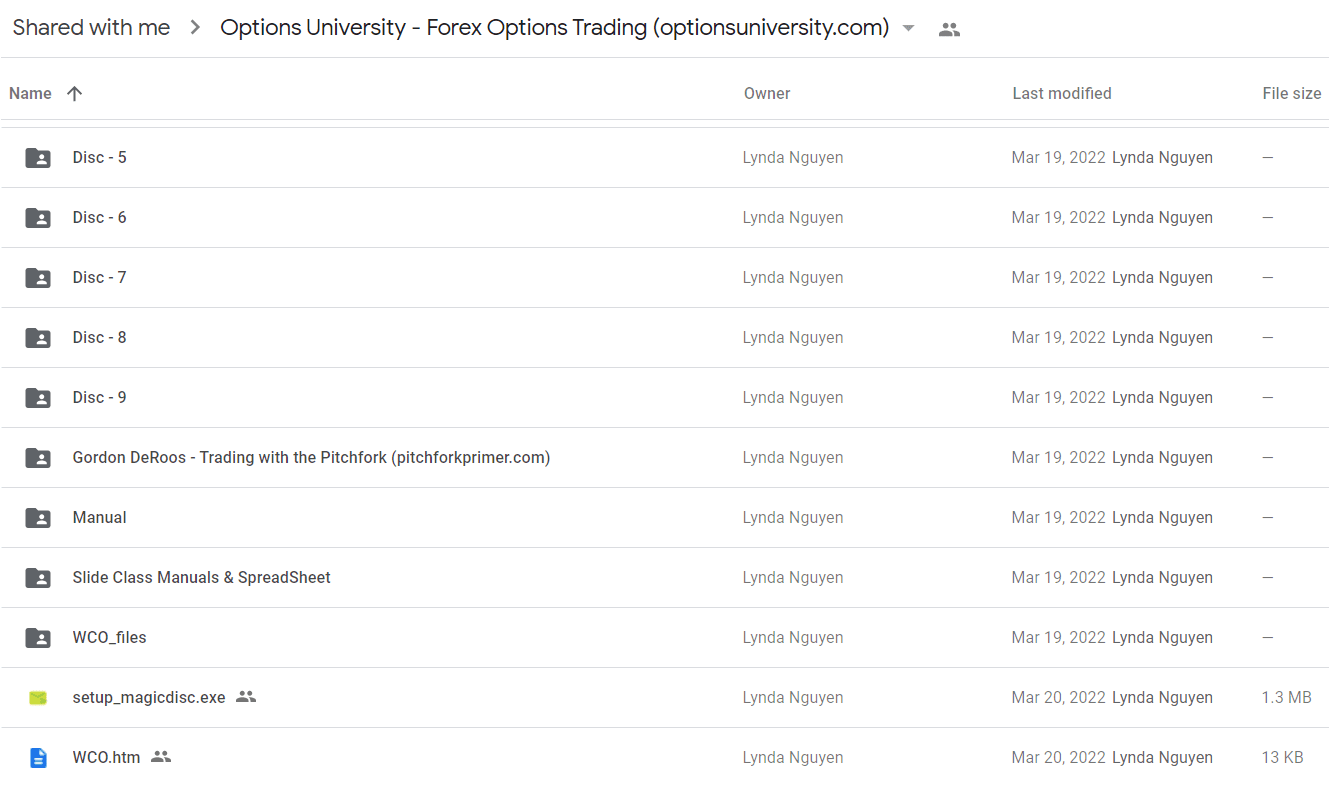
Task: Select the Disc - 9 folder name
Action: coord(100,397)
